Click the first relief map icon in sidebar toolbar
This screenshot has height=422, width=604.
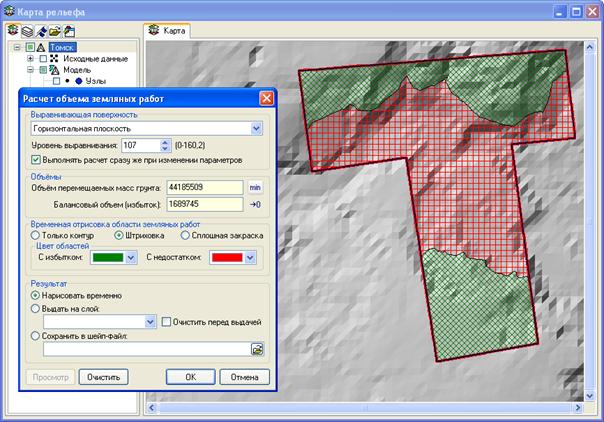tap(10, 31)
